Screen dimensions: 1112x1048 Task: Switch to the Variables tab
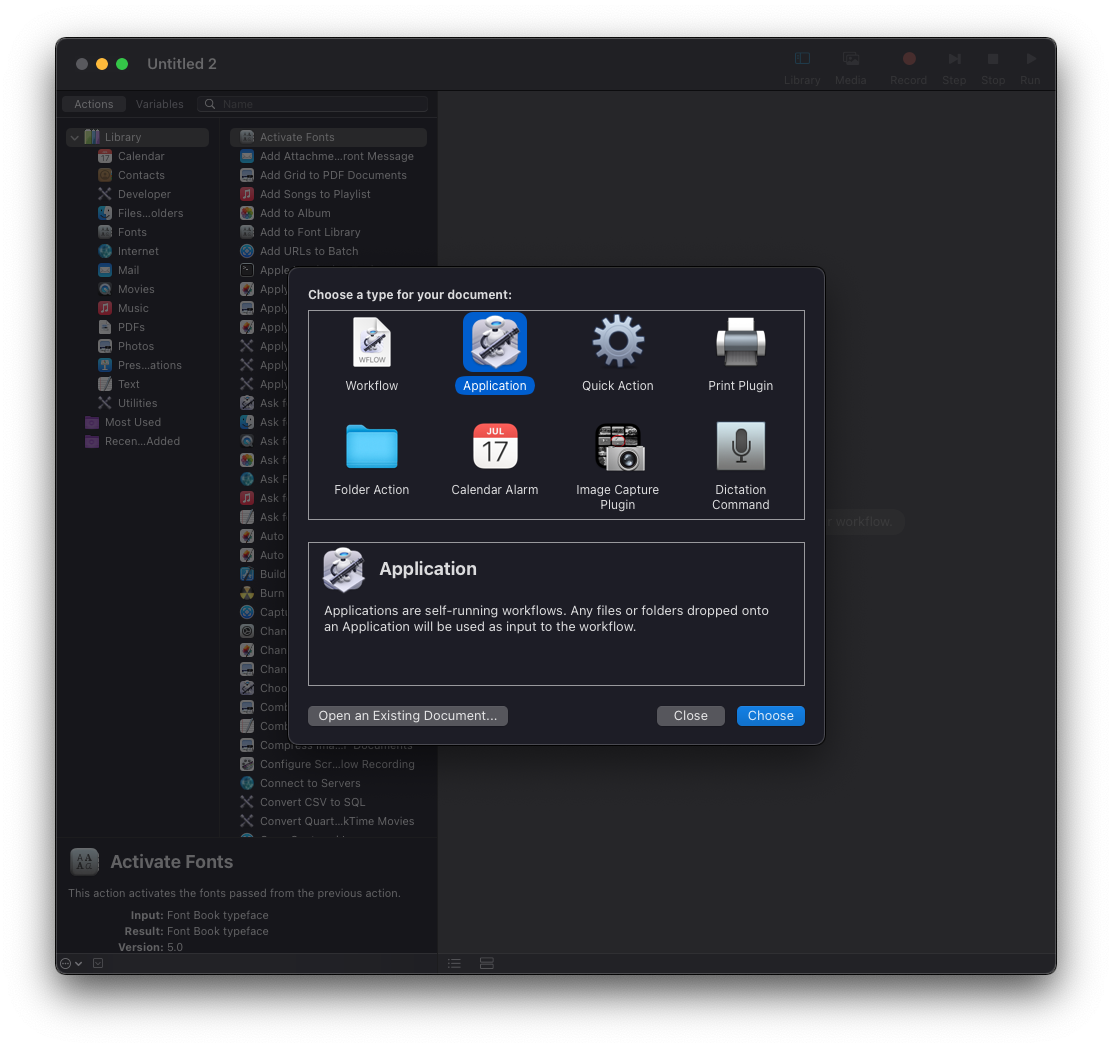click(x=160, y=104)
